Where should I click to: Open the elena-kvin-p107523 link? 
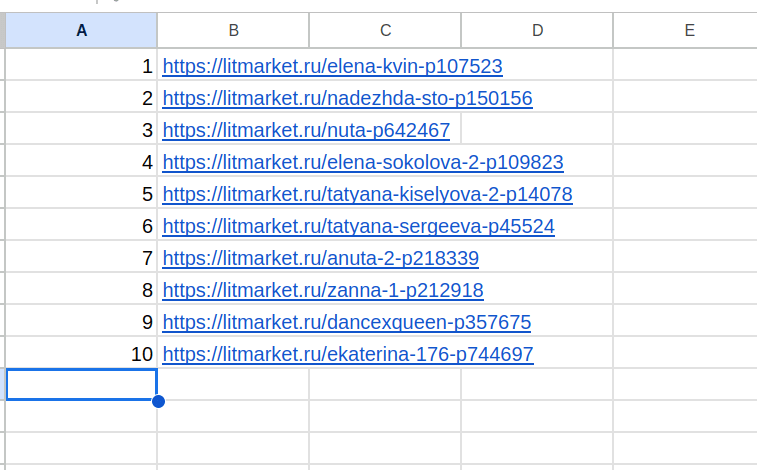pos(332,67)
